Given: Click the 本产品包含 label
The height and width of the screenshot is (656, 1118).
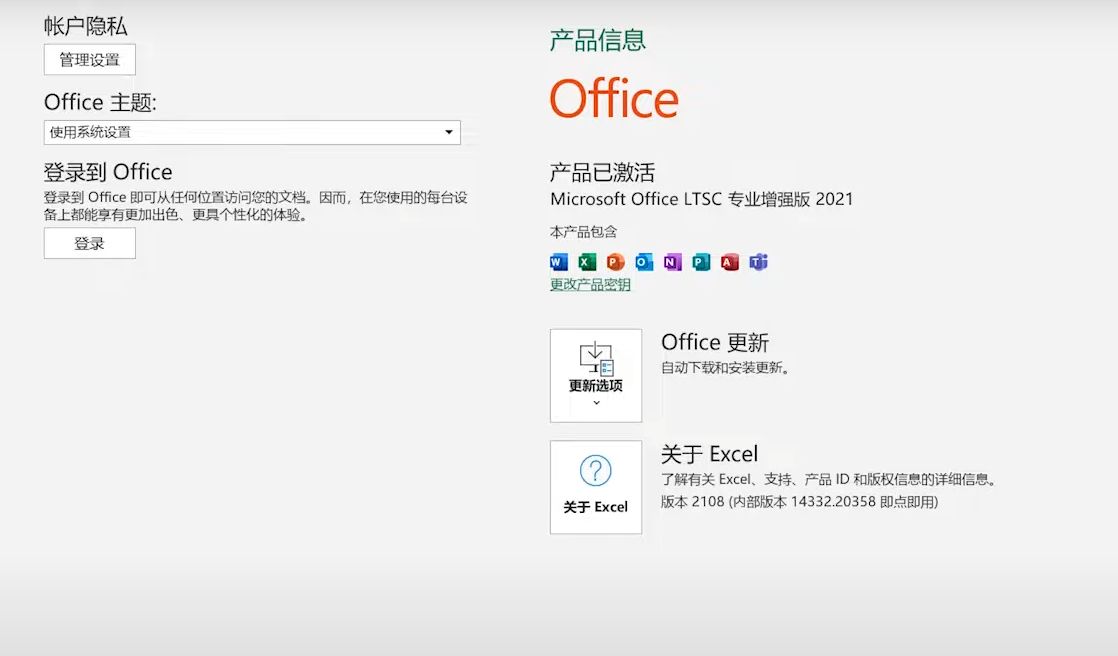Looking at the screenshot, I should 584,232.
